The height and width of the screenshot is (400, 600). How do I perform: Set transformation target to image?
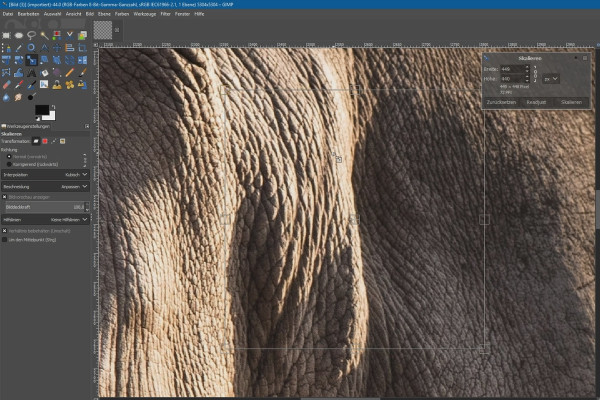pyautogui.click(x=62, y=141)
